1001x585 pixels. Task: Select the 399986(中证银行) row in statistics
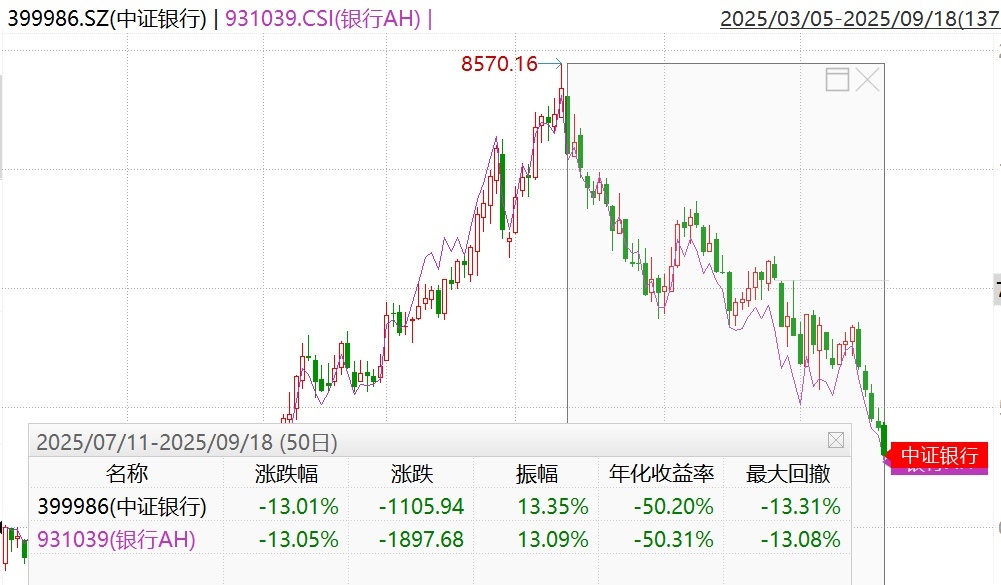point(122,506)
